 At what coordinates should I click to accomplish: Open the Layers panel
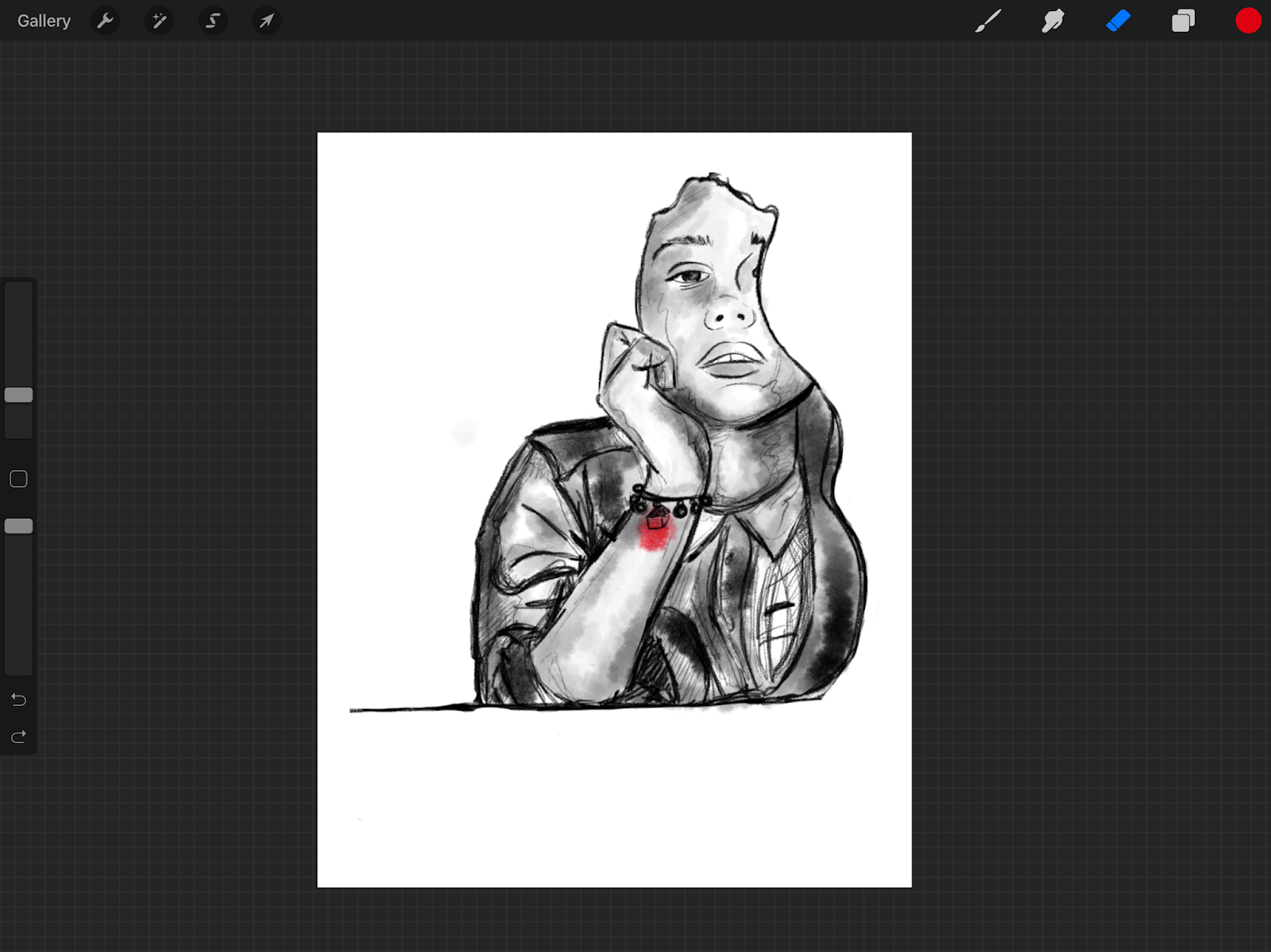(1183, 21)
